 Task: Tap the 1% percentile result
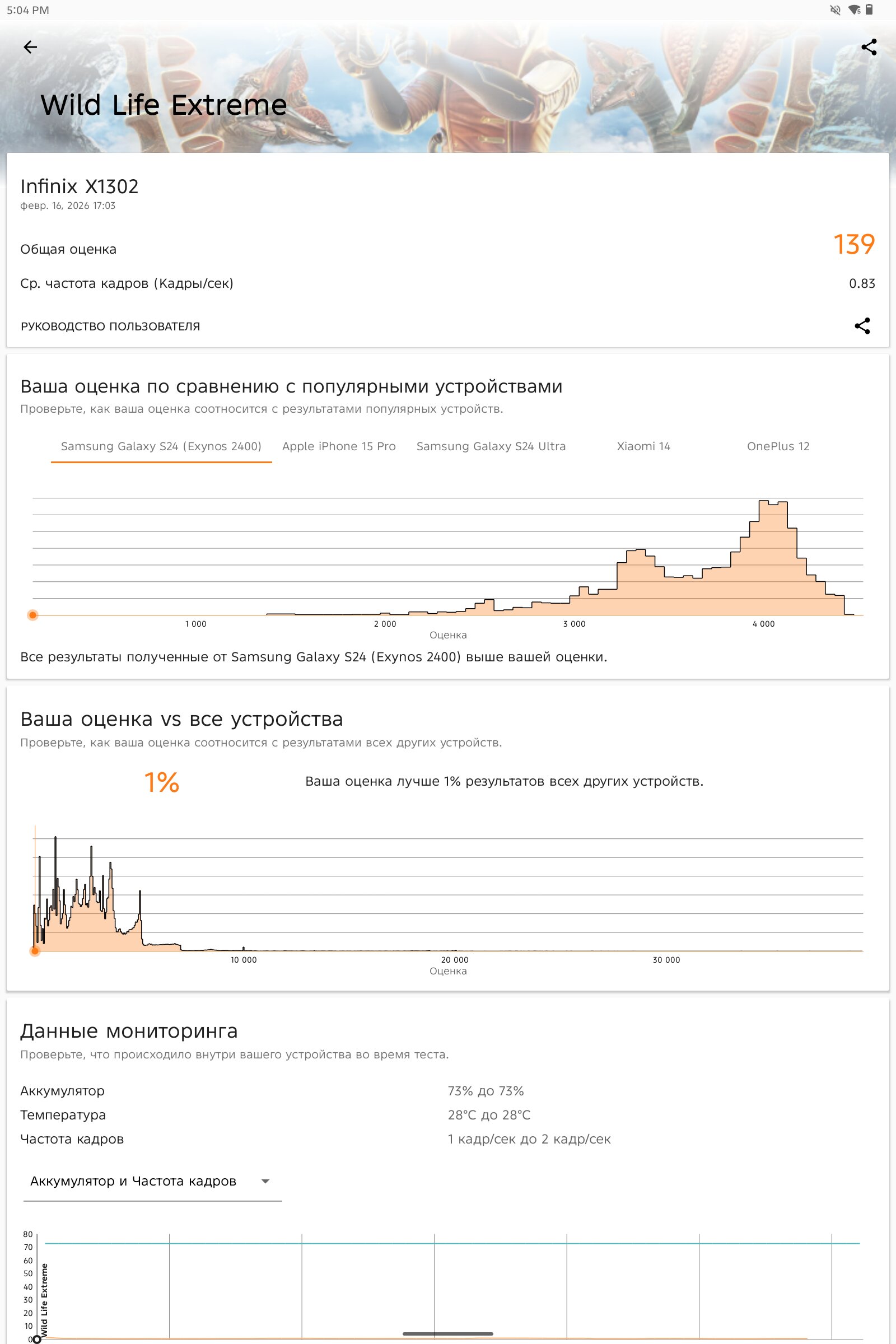[x=162, y=782]
